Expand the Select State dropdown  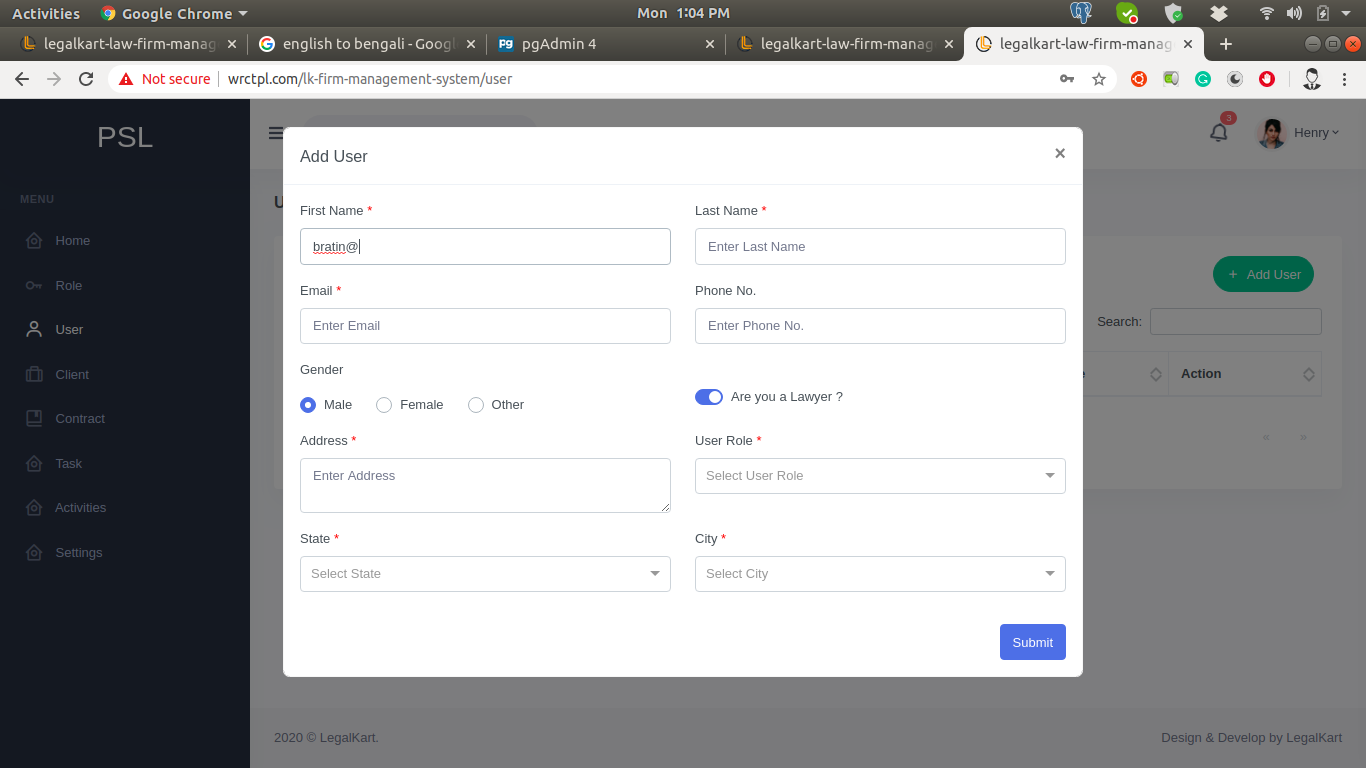[x=484, y=574]
